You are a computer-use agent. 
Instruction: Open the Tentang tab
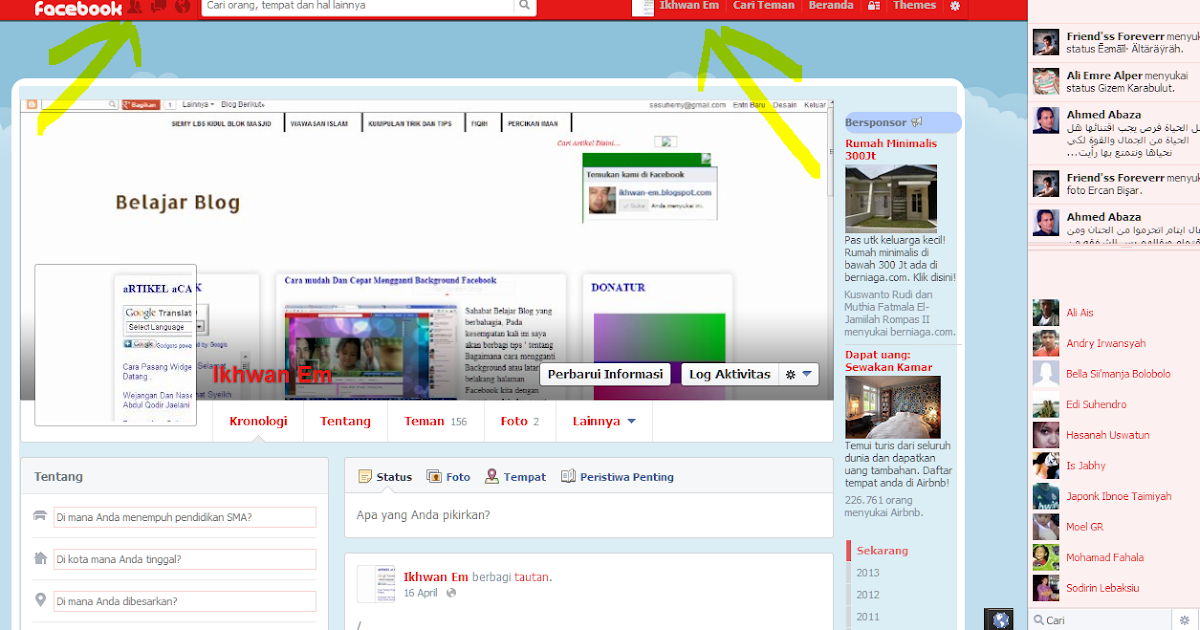[x=345, y=421]
